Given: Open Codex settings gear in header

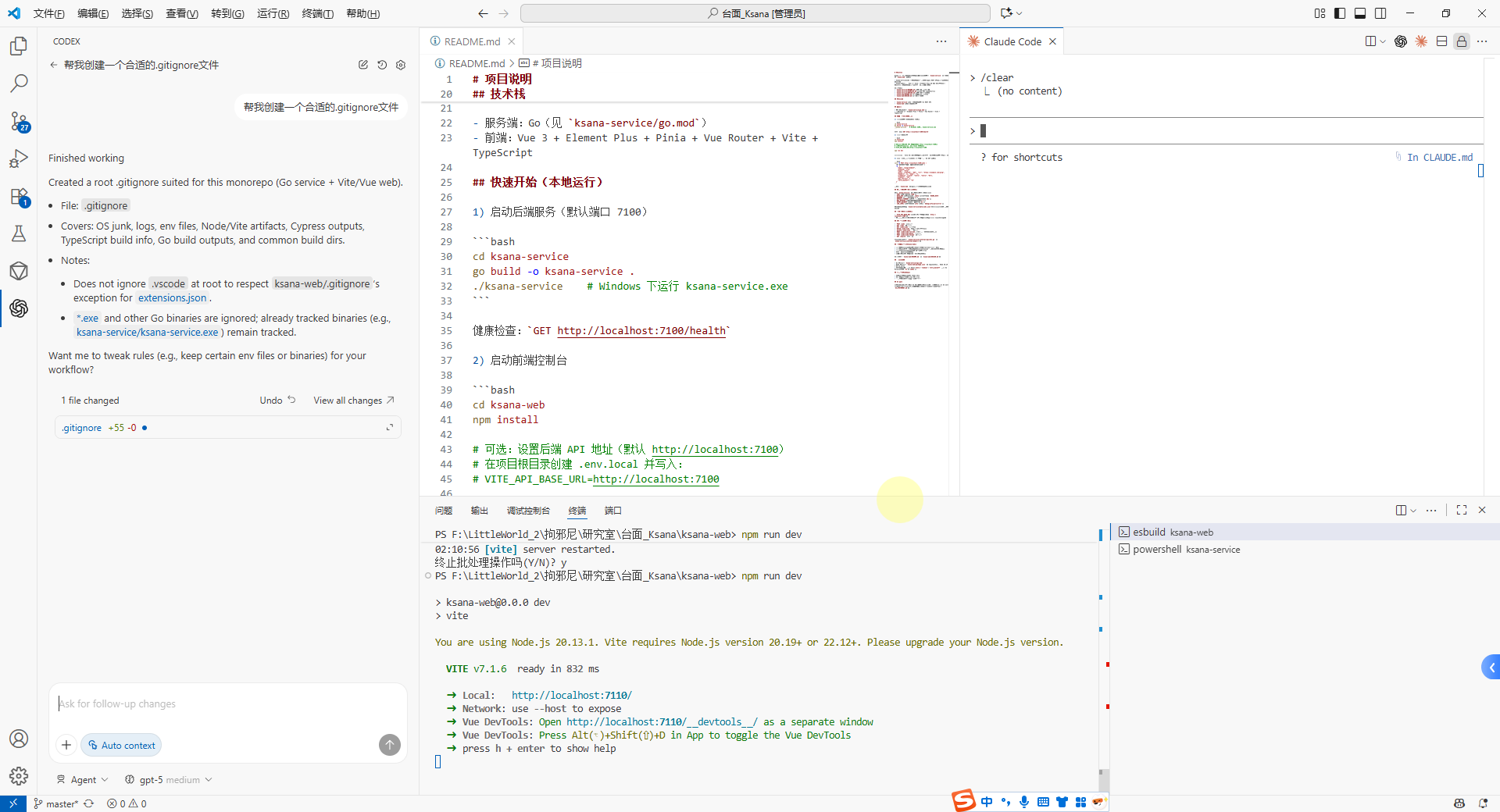Looking at the screenshot, I should click(401, 65).
